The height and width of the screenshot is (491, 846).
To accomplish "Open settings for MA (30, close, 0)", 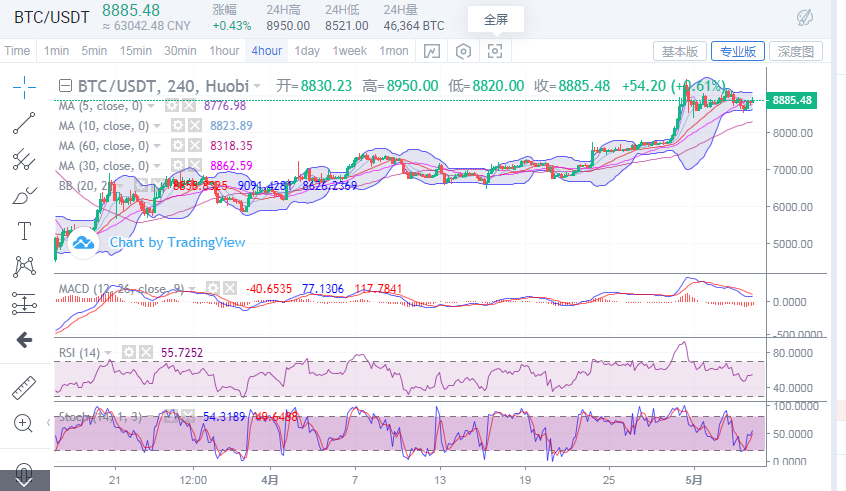I will click(178, 166).
